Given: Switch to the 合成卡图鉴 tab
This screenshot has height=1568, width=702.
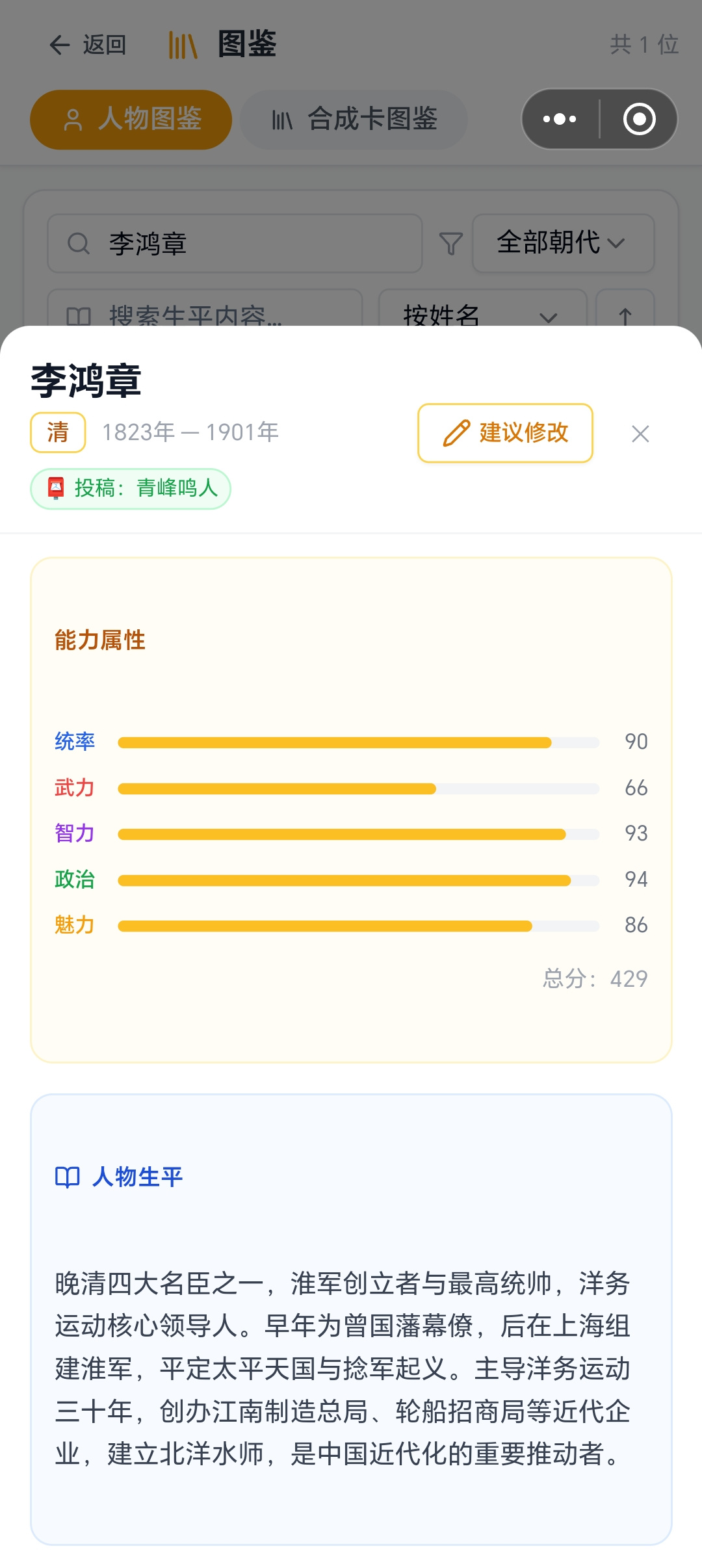Looking at the screenshot, I should [x=354, y=120].
